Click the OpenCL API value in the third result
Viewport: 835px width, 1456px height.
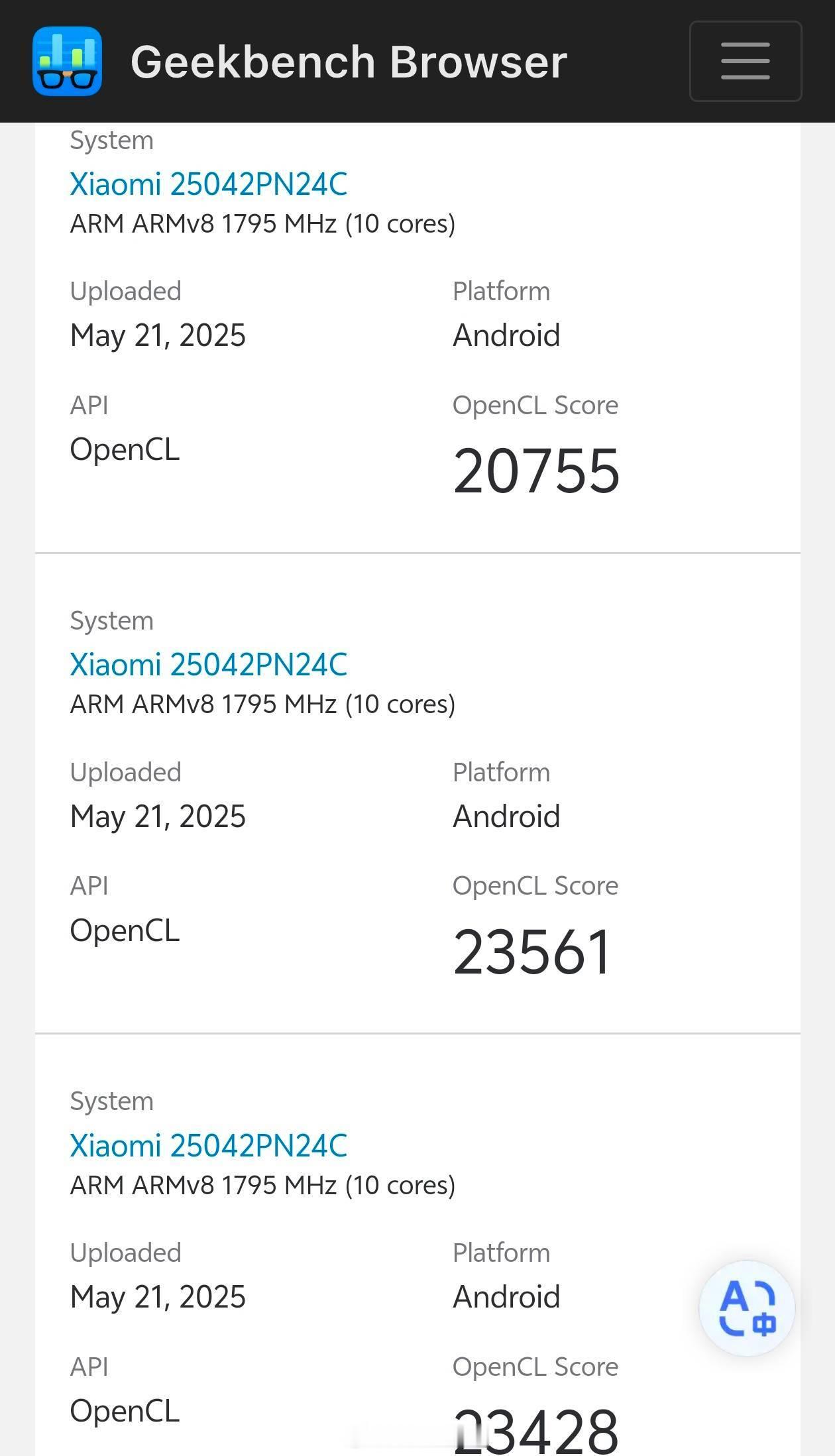tap(125, 1410)
